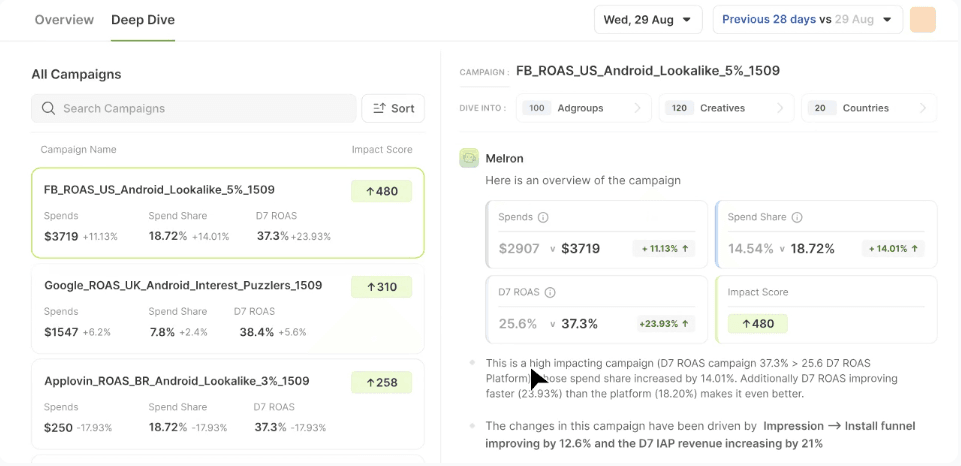Open the Wed, 29 Aug date dropdown
The height and width of the screenshot is (466, 961).
point(648,19)
